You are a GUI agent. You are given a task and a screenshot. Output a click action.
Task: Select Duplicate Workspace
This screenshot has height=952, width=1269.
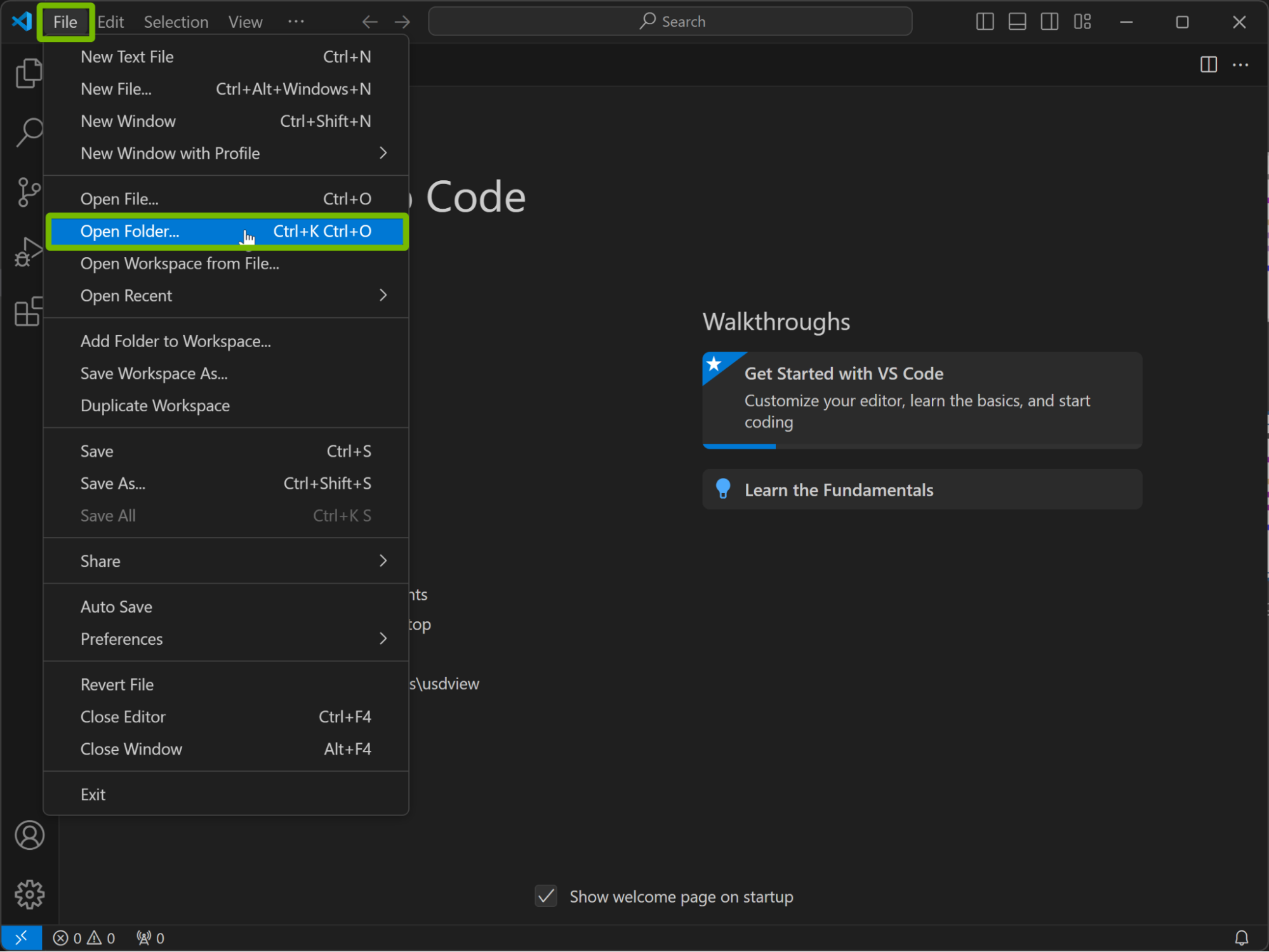click(226, 406)
